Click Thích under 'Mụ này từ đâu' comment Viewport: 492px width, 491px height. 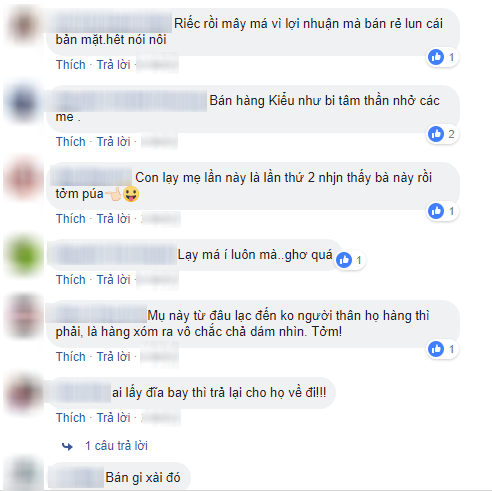point(71,357)
